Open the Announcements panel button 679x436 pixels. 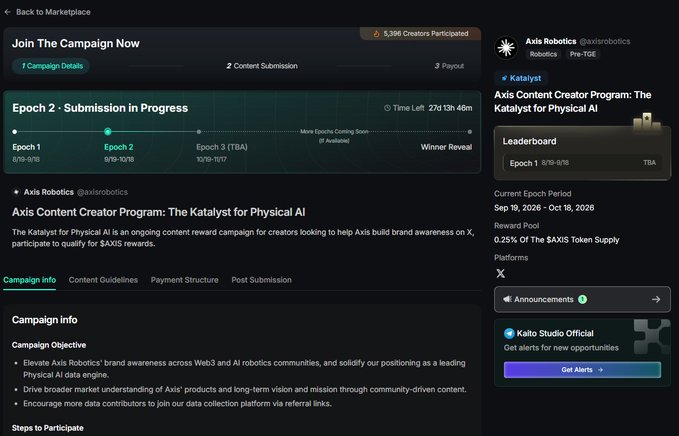click(x=582, y=299)
